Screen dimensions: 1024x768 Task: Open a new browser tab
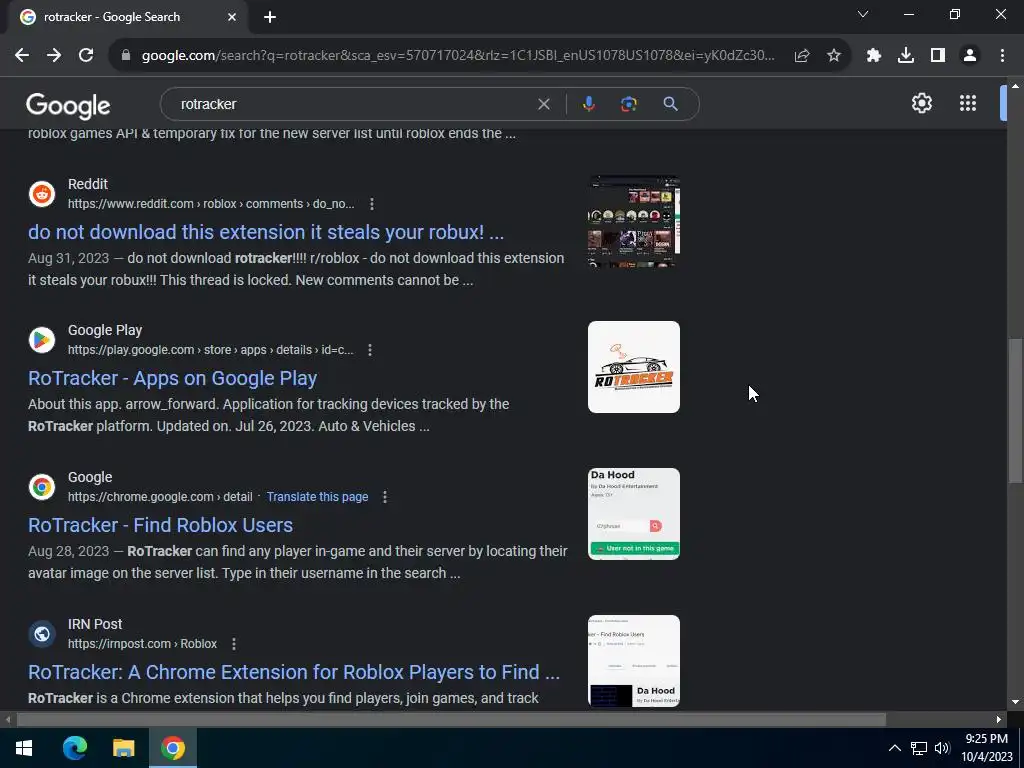pos(270,17)
